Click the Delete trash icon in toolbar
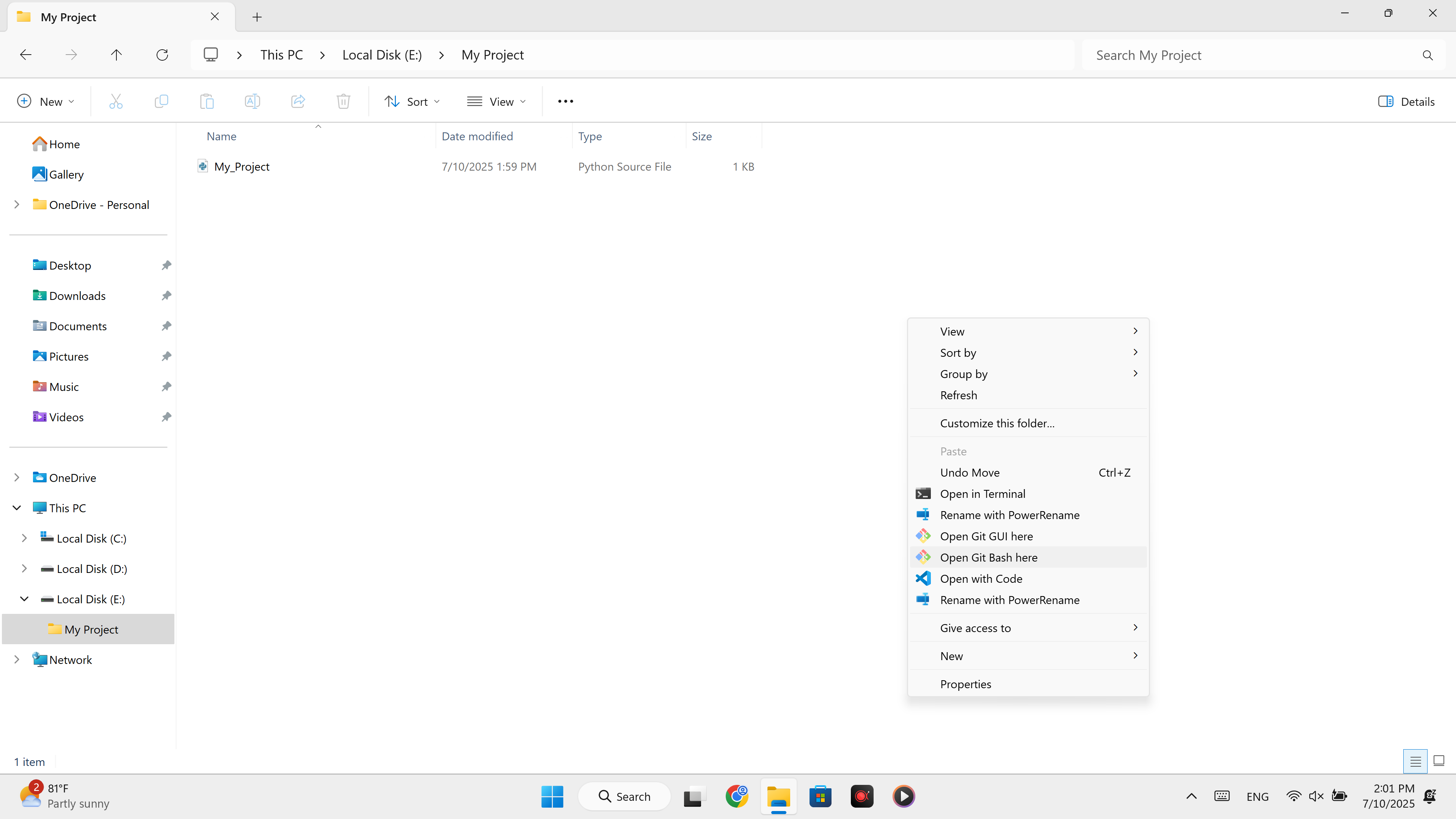 point(343,102)
